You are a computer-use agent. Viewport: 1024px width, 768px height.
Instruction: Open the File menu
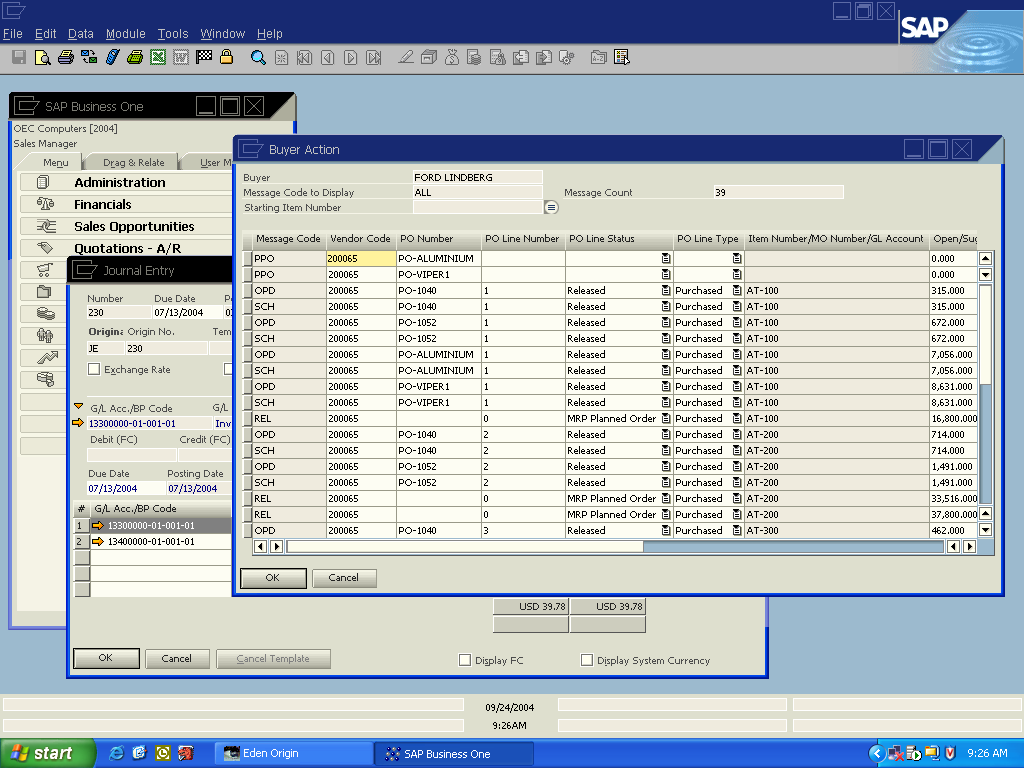point(12,34)
